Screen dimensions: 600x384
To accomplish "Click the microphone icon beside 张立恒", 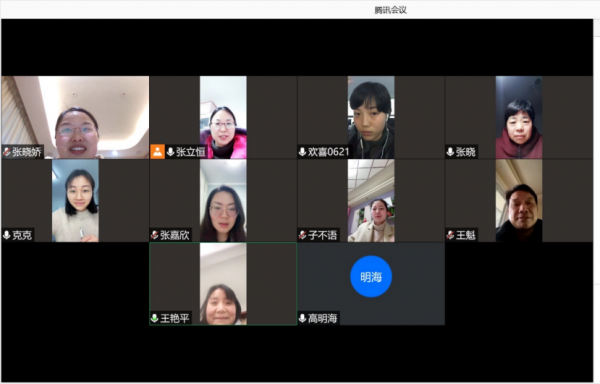I will [171, 152].
